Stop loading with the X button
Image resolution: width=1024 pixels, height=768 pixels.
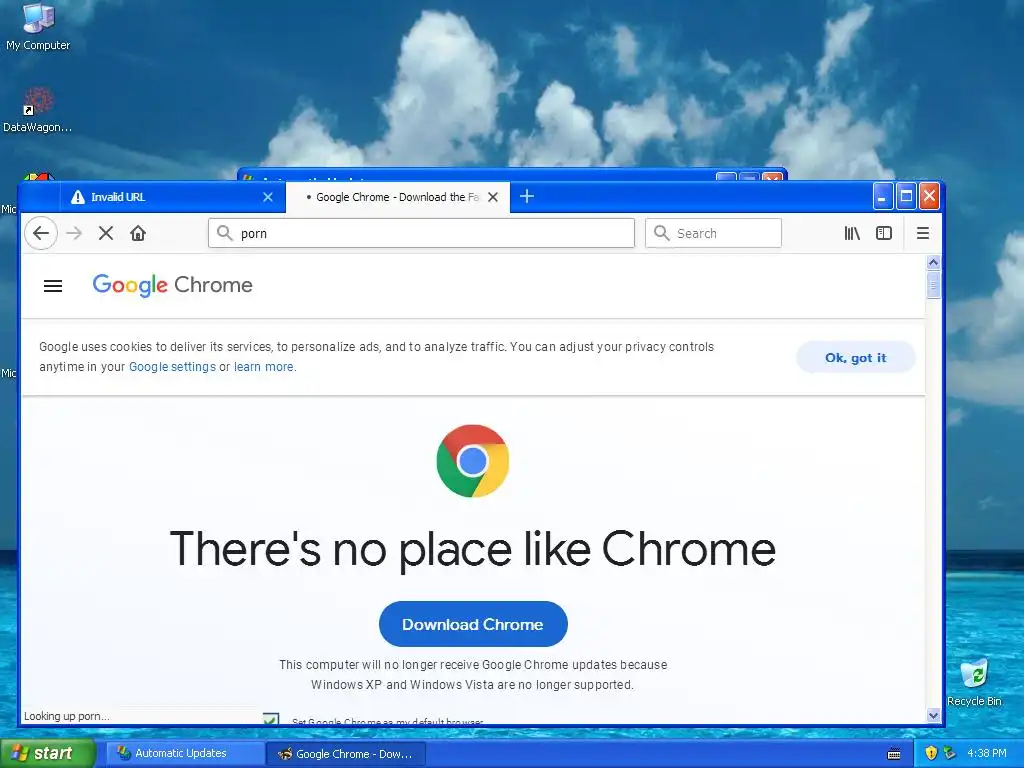pyautogui.click(x=106, y=233)
